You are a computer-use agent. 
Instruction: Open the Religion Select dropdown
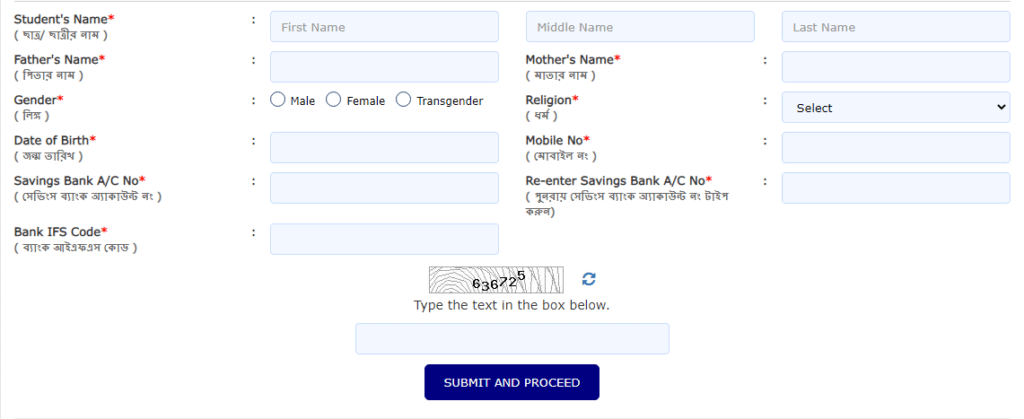coord(896,108)
